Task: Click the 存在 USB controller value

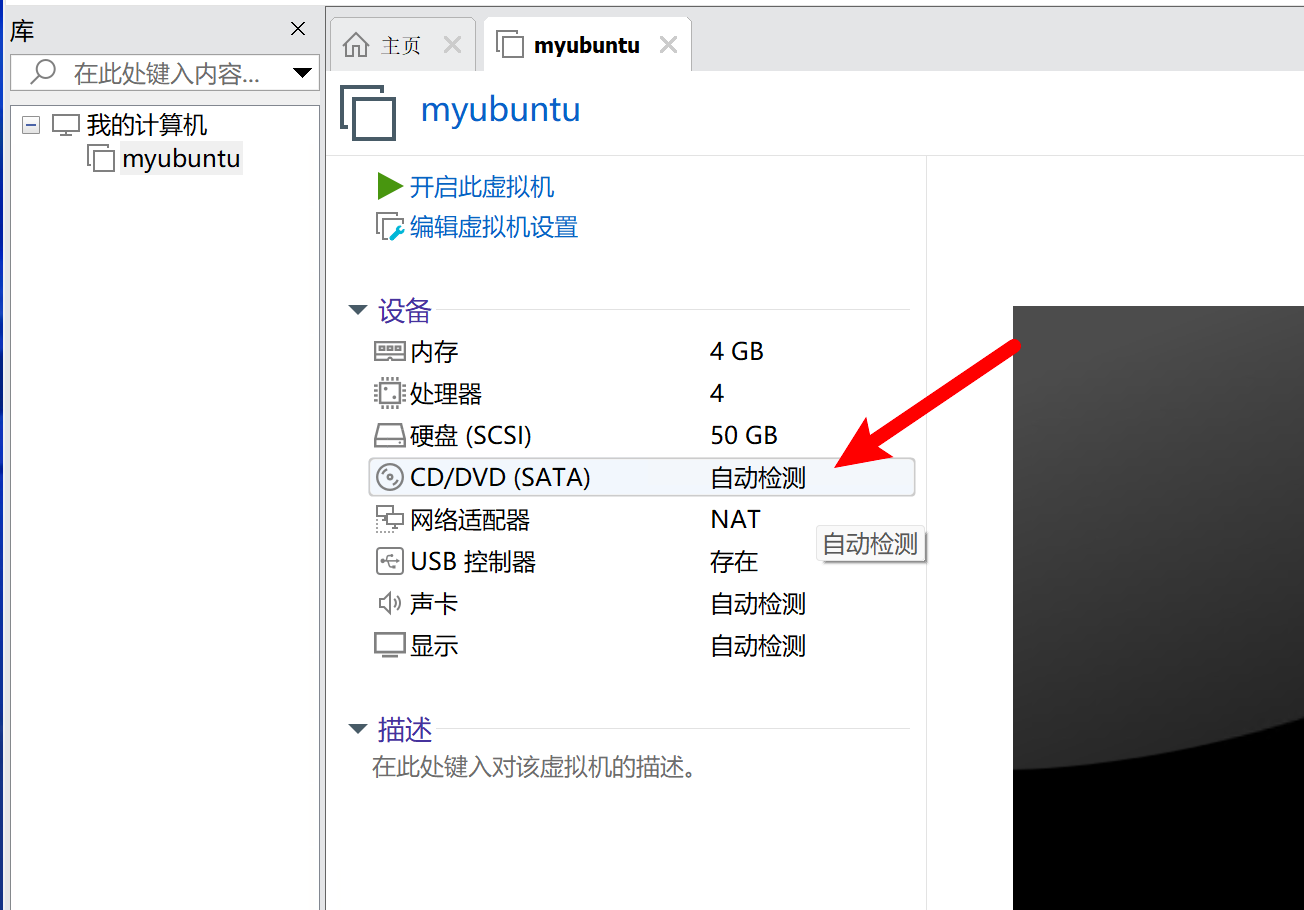Action: 734,562
